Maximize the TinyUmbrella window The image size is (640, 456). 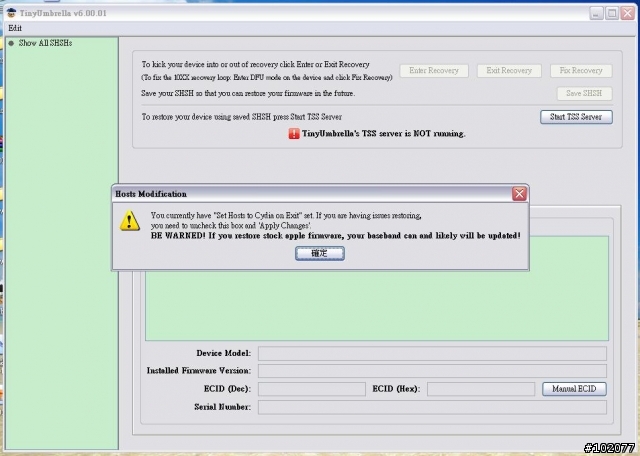(611, 13)
